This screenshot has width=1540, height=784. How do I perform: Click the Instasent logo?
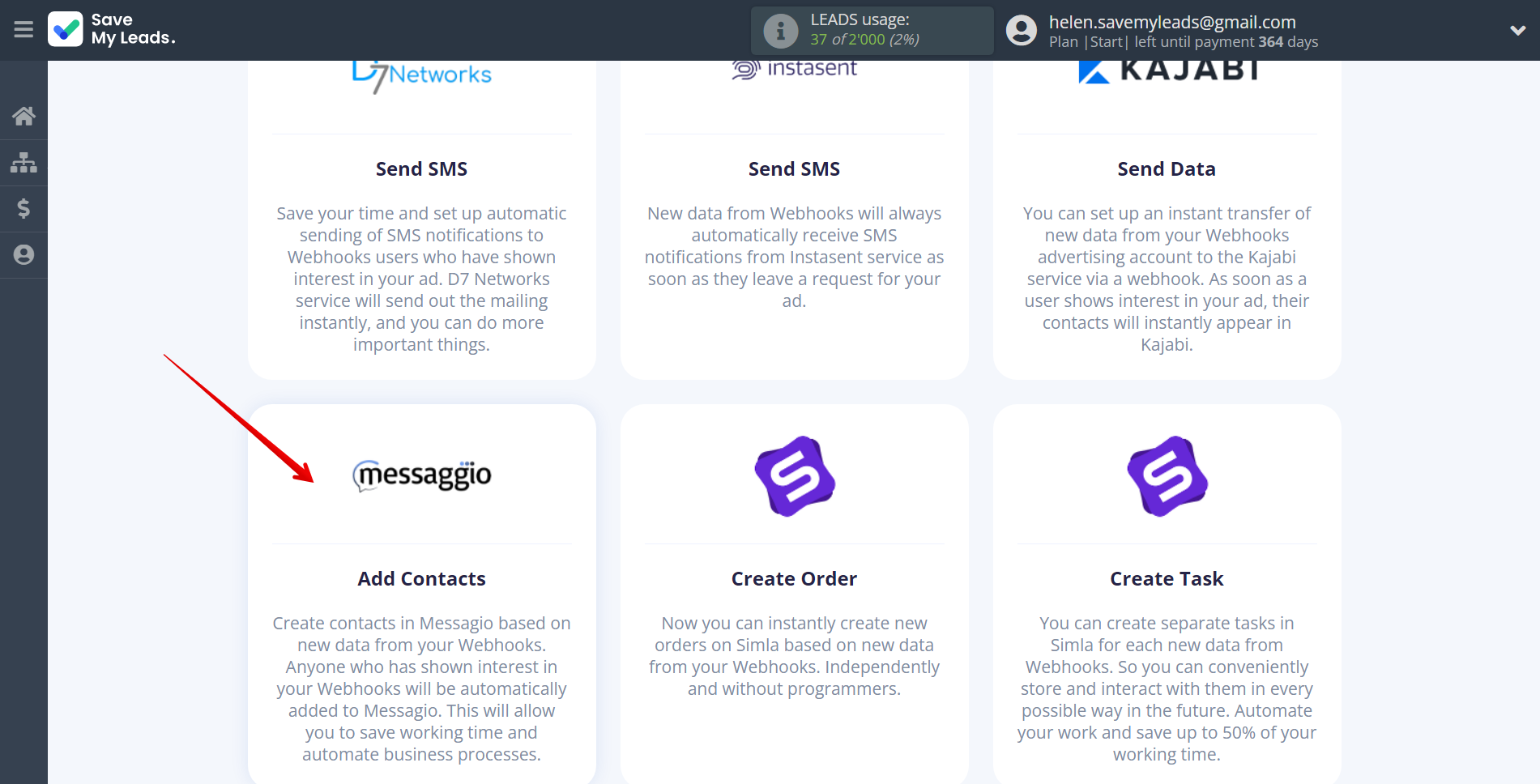[794, 70]
